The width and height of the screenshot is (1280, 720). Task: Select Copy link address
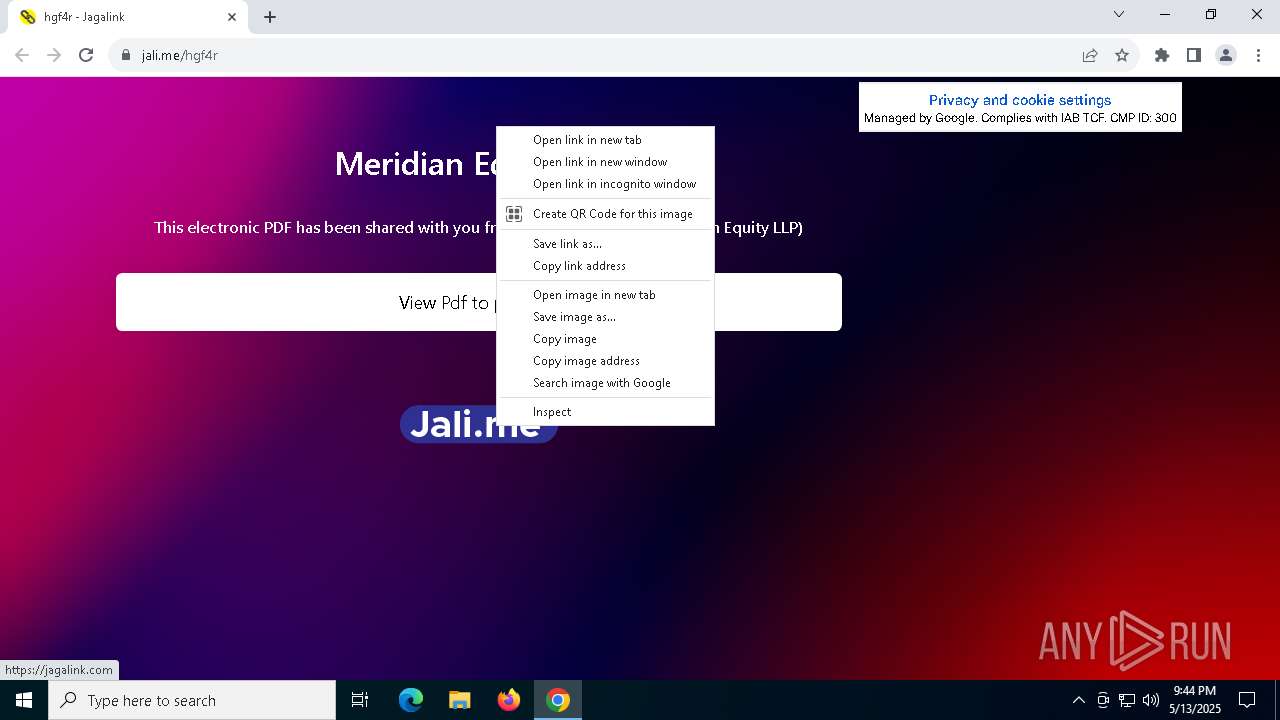[x=606, y=266]
